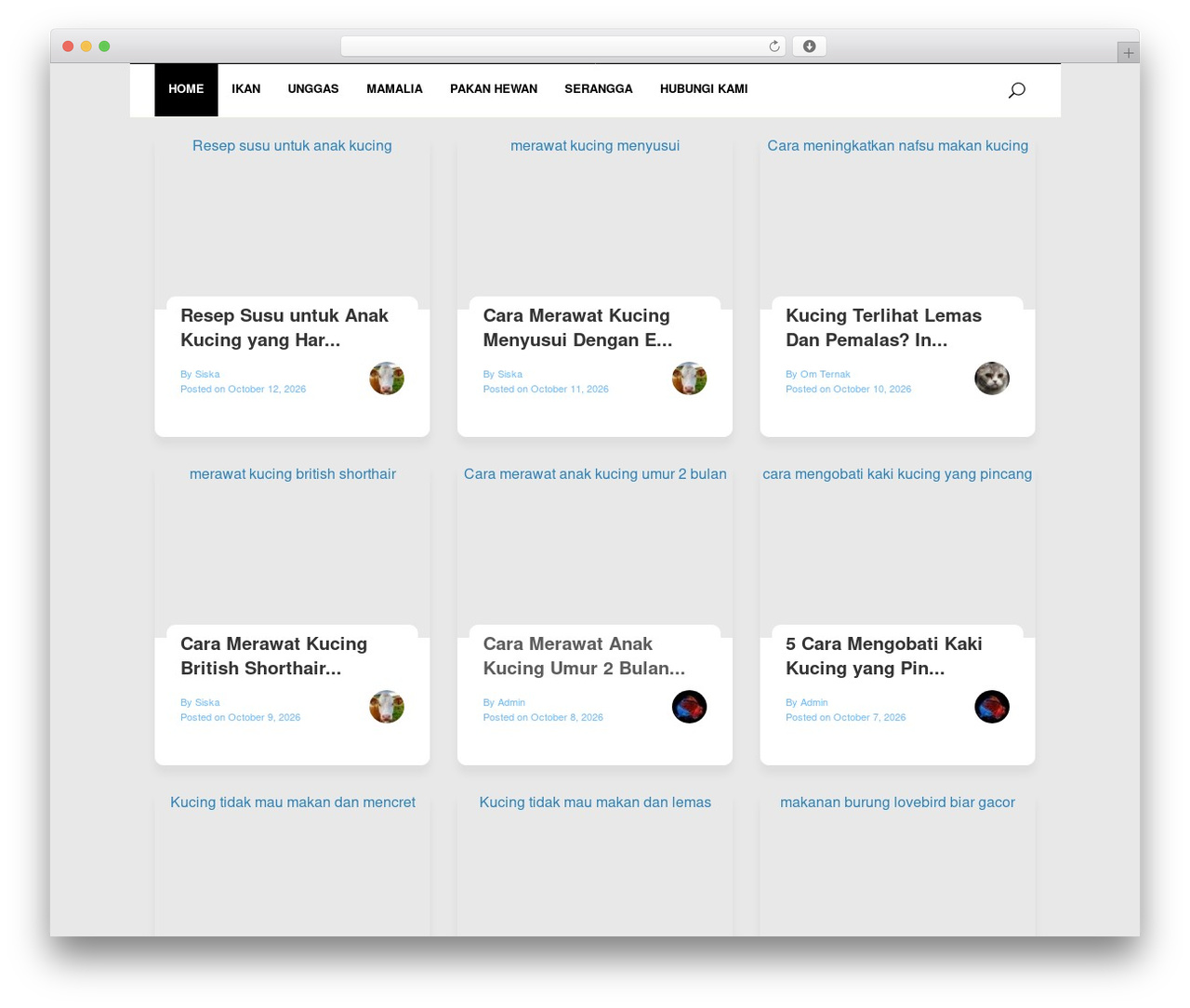The image size is (1190, 1008).
Task: Click the browser download icon
Action: point(809,46)
